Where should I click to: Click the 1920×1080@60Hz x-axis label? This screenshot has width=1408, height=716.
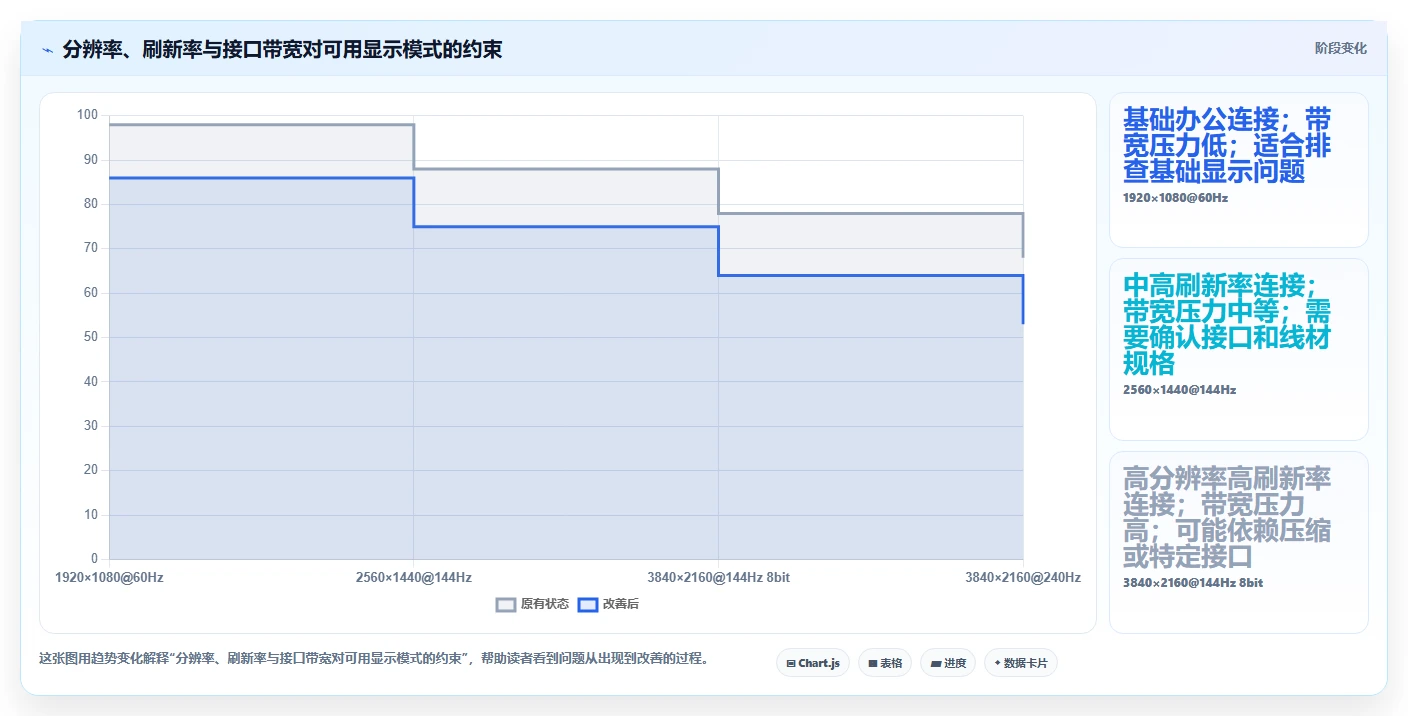(x=109, y=578)
